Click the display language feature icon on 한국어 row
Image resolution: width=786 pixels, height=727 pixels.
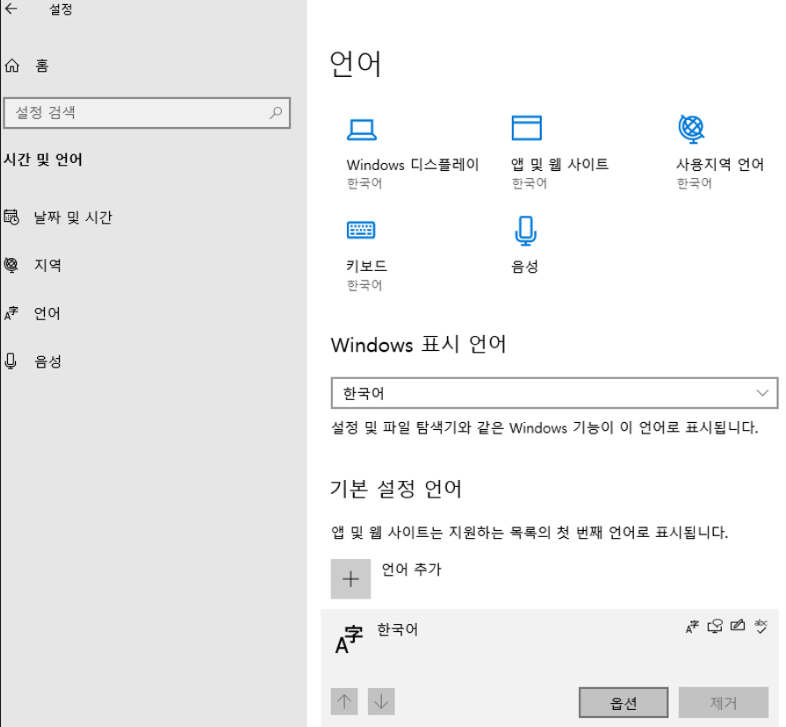coord(692,626)
